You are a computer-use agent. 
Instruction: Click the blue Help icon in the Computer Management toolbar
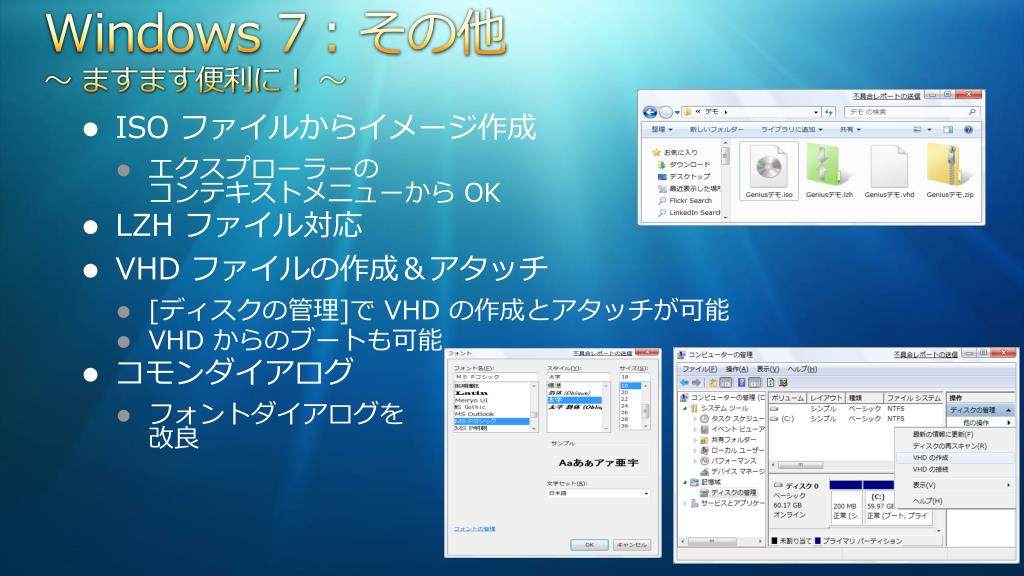tap(742, 383)
